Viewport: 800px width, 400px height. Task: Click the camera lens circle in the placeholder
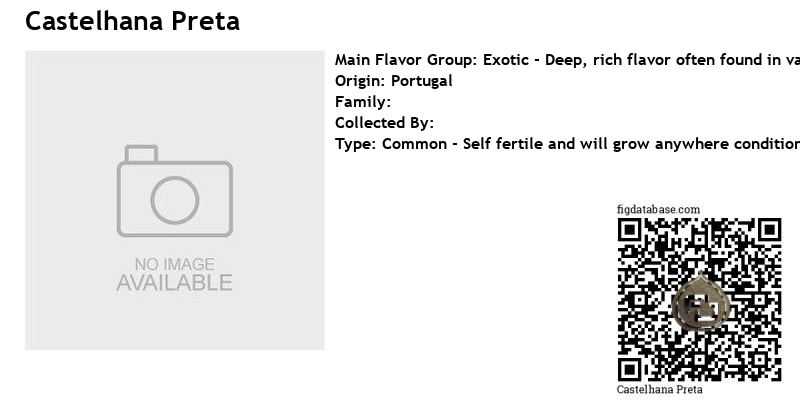175,201
